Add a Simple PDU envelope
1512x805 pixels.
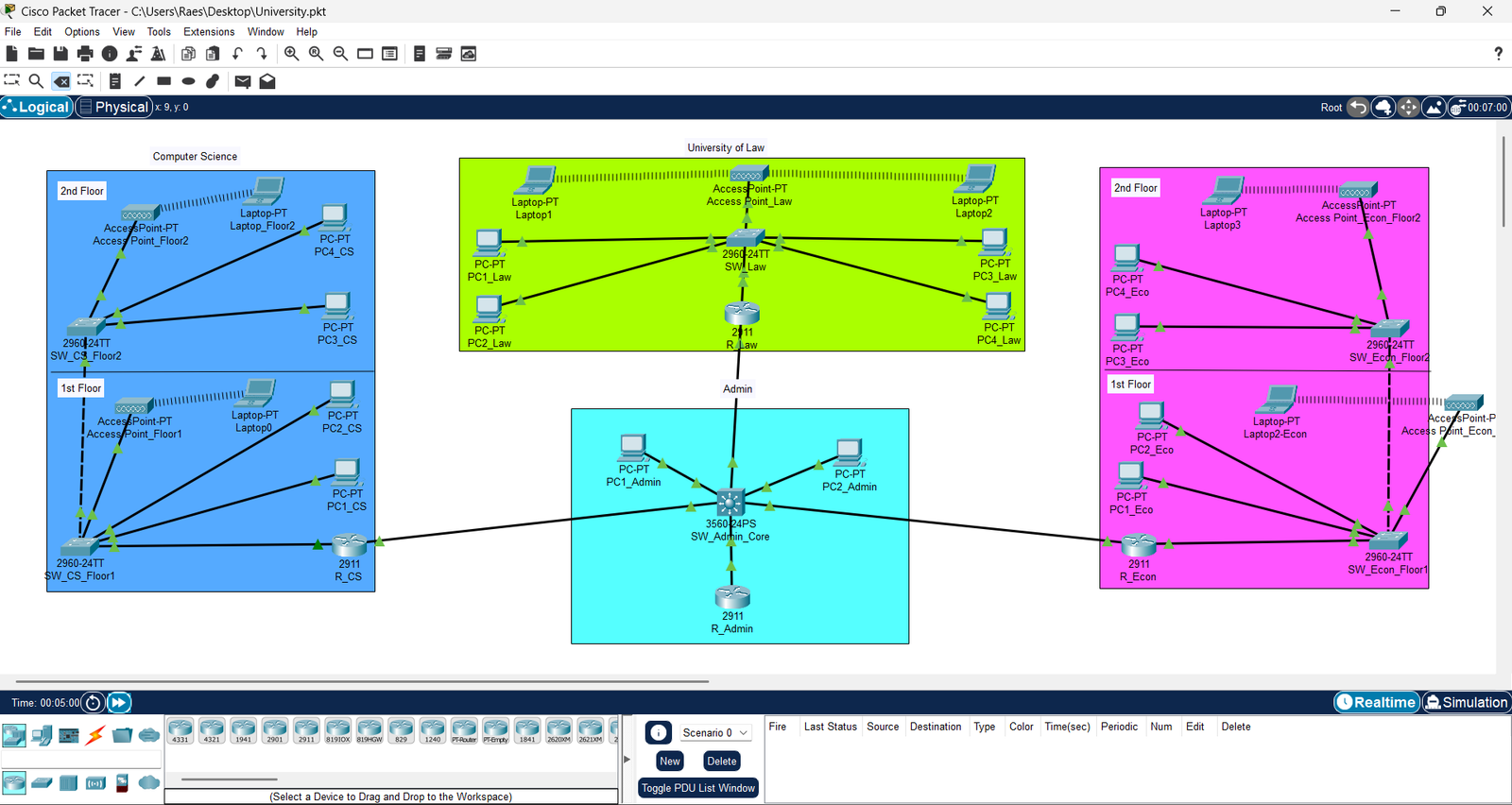pos(243,81)
